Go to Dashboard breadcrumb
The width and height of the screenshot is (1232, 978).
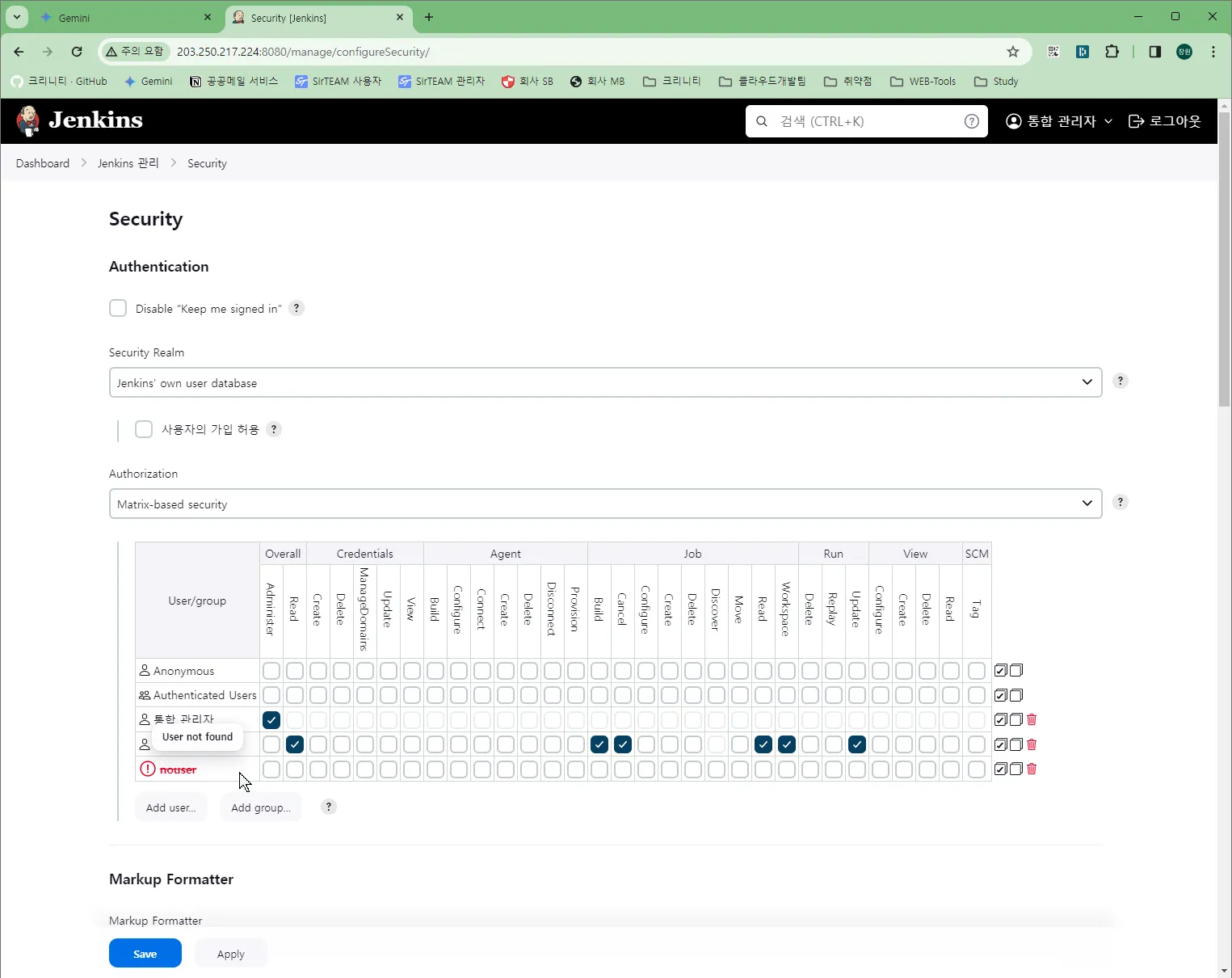(43, 163)
